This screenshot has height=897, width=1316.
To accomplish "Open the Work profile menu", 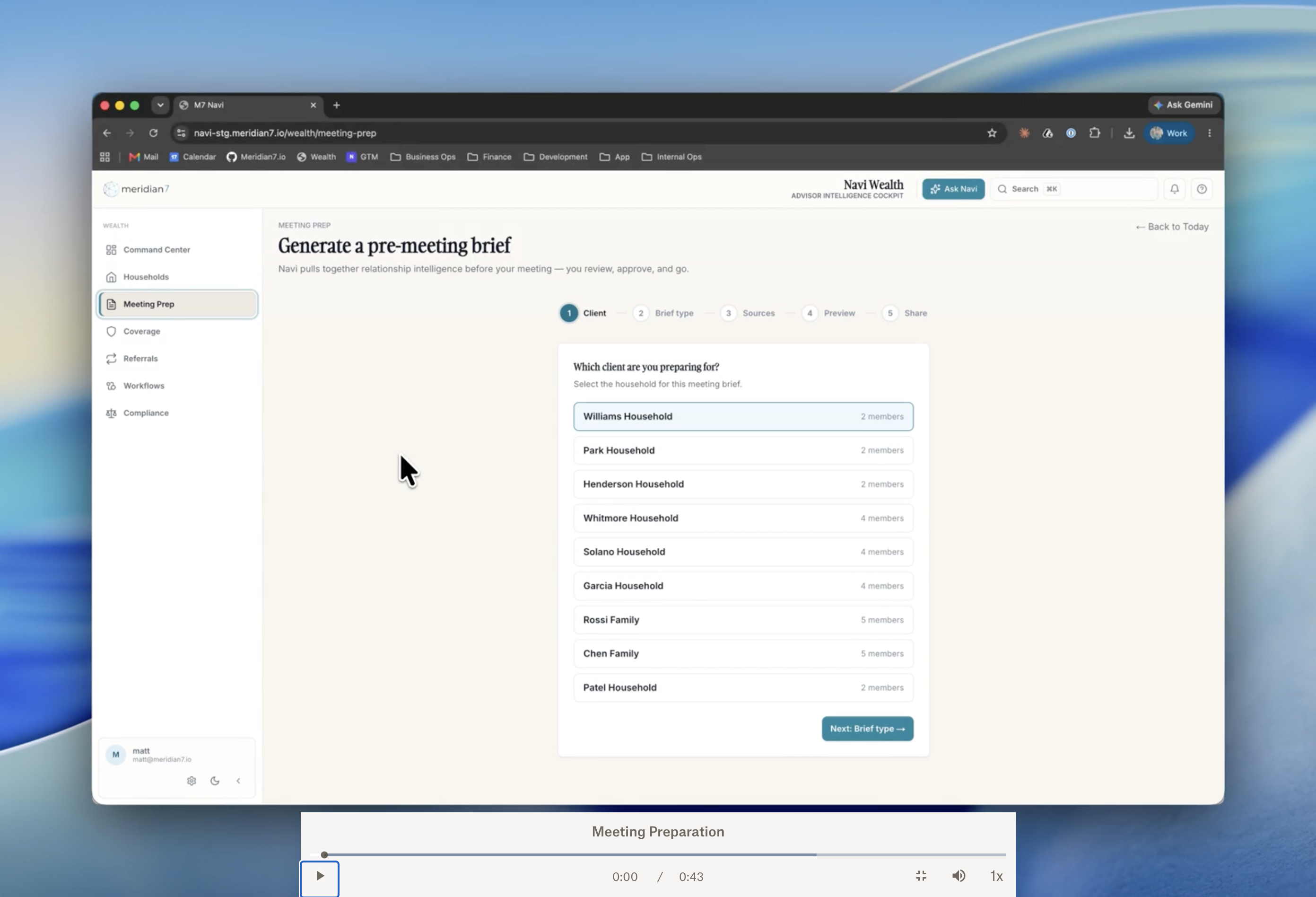I will [1169, 133].
